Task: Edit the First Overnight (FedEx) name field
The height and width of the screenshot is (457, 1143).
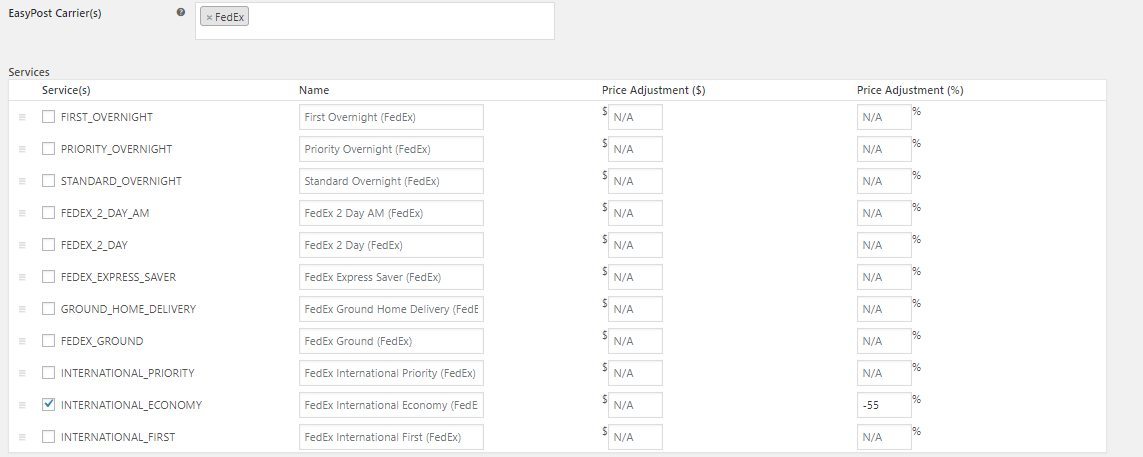Action: pos(391,117)
